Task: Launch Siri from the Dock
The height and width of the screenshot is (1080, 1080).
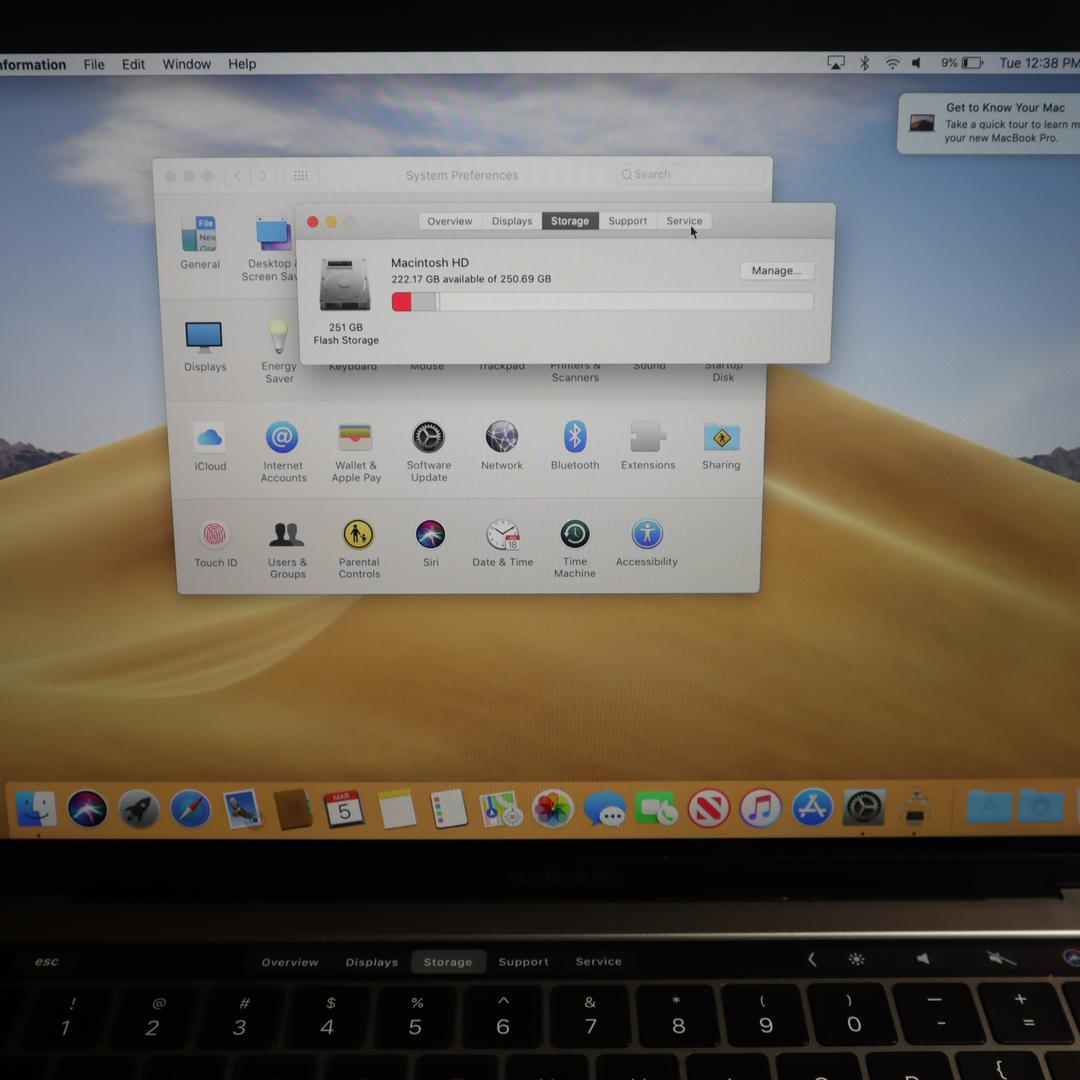Action: [87, 809]
